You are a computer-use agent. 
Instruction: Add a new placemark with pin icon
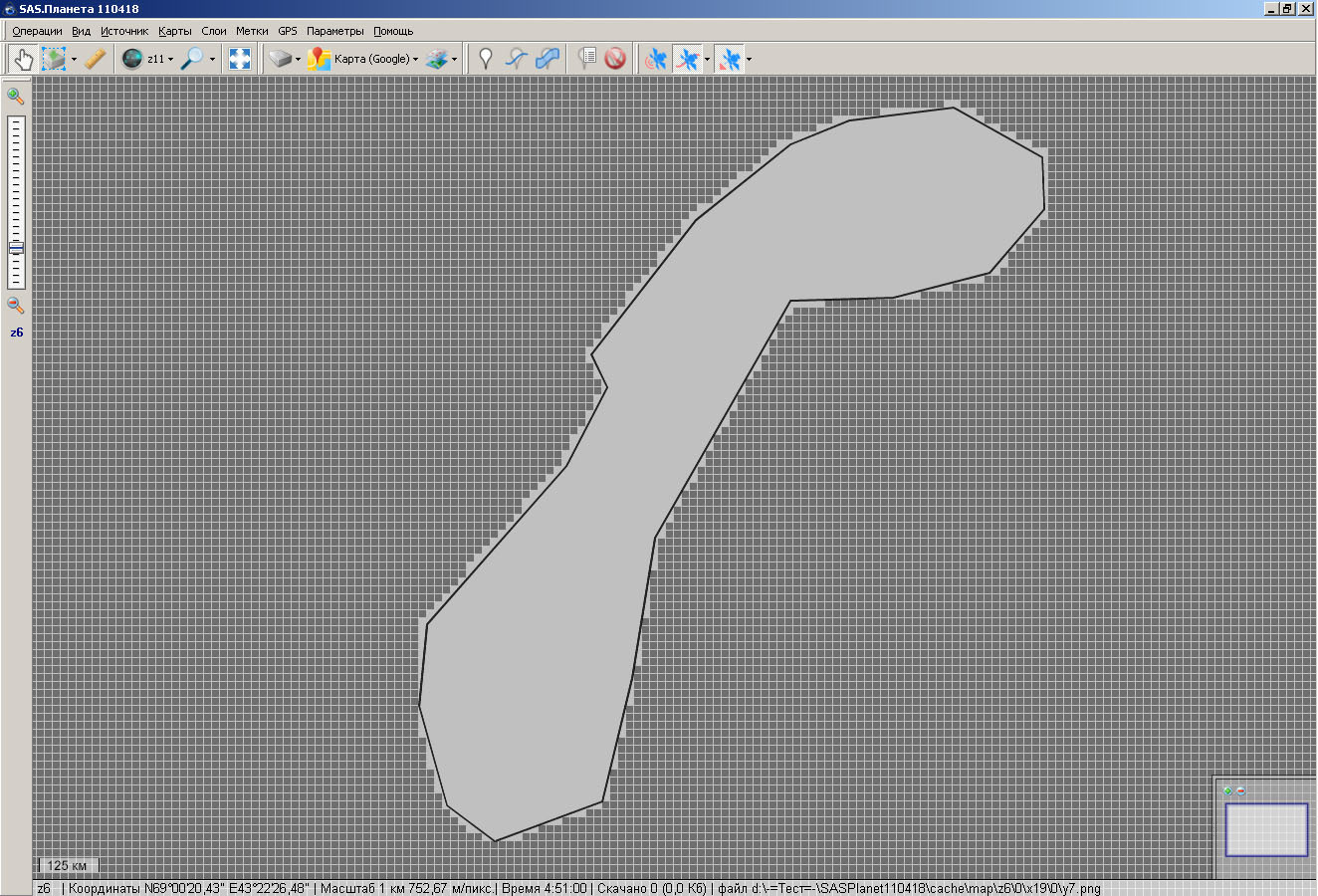tap(485, 59)
